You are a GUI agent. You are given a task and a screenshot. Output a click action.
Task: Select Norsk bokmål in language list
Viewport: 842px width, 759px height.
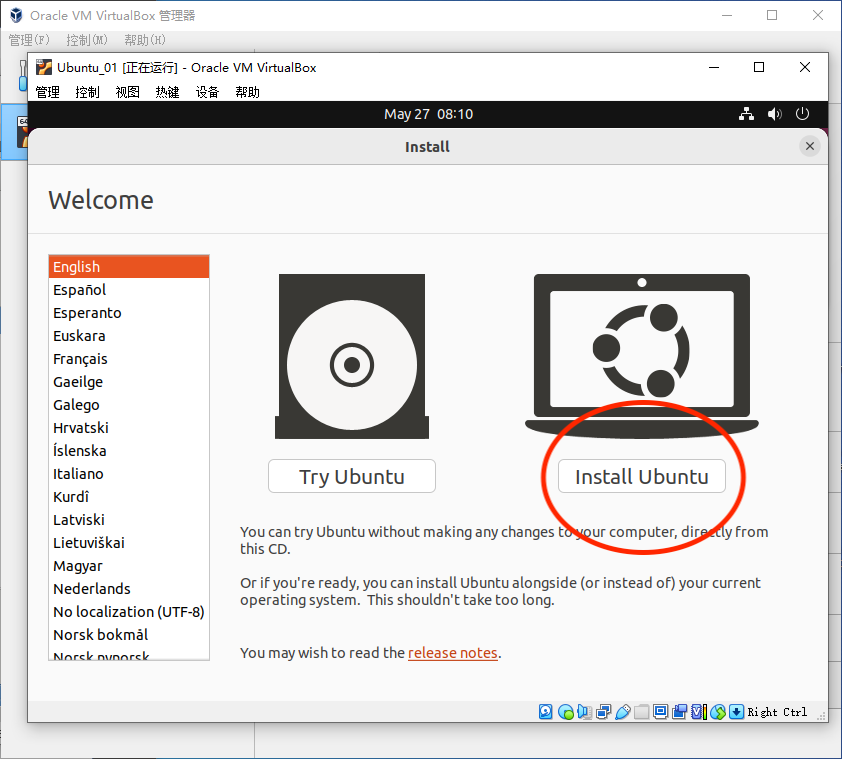pyautogui.click(x=129, y=634)
